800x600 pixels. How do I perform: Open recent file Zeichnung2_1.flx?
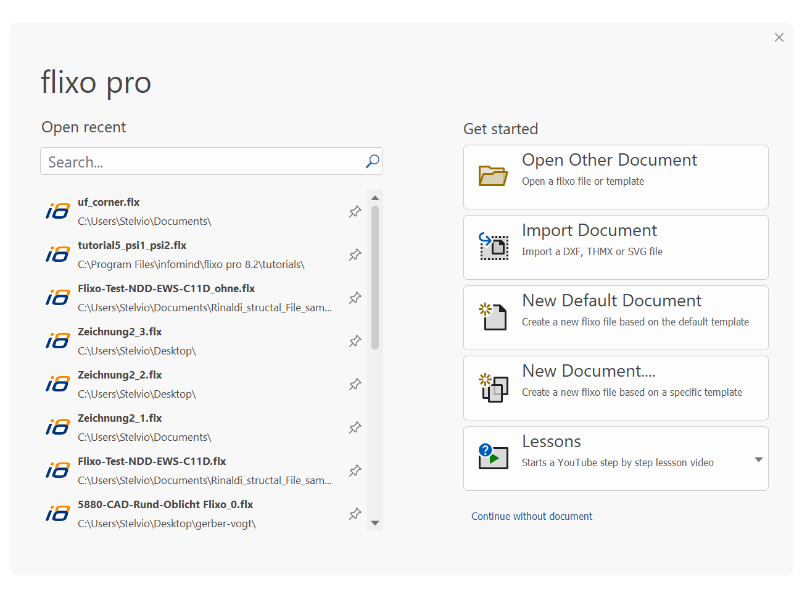point(204,427)
